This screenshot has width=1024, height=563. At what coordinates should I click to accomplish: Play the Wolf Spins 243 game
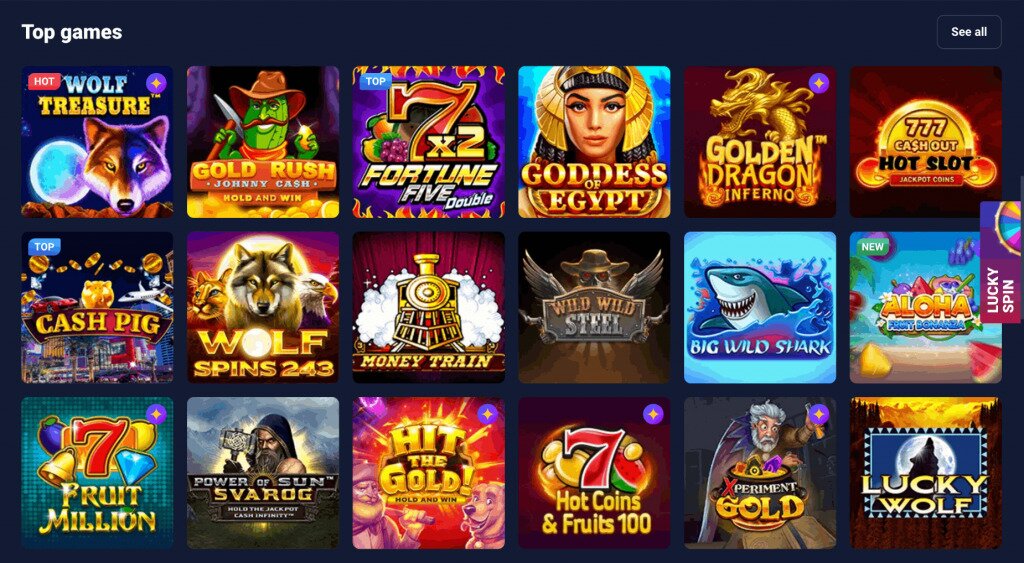point(263,307)
